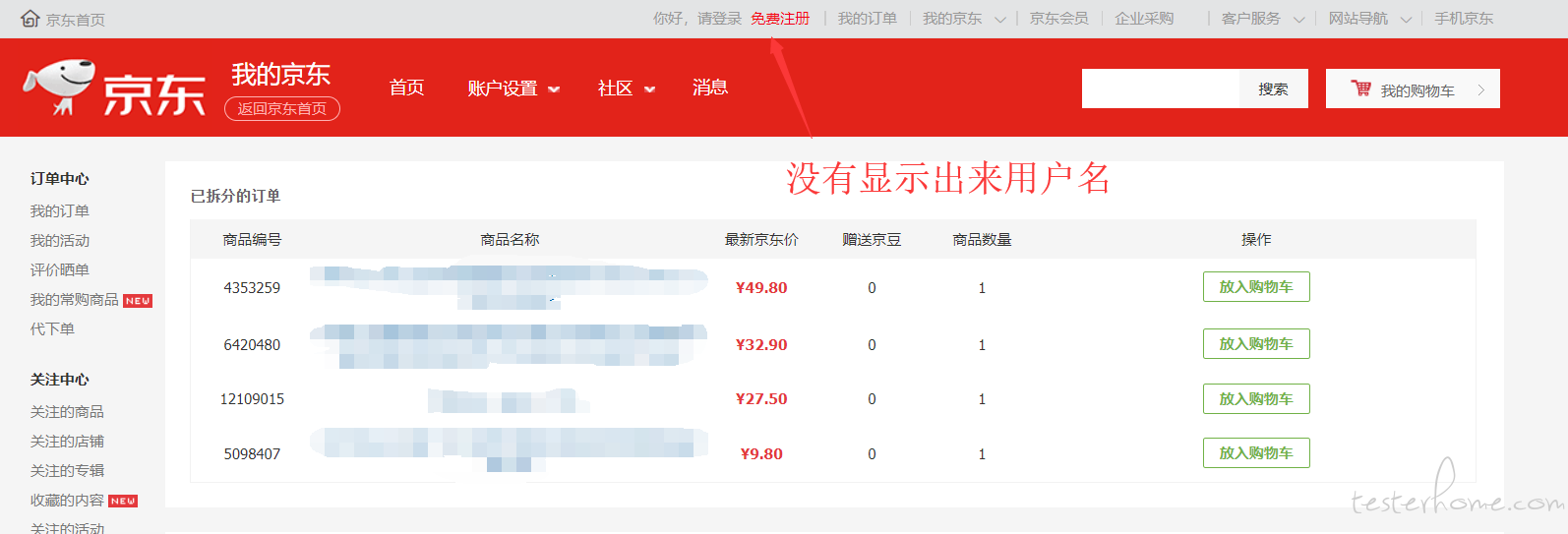Click the 商品数量 column header
This screenshot has width=1568, height=534.
(x=982, y=240)
